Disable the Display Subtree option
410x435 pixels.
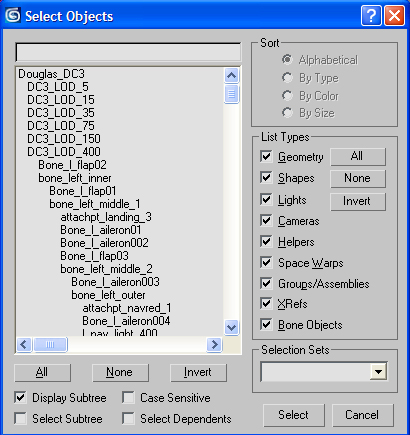(x=20, y=398)
